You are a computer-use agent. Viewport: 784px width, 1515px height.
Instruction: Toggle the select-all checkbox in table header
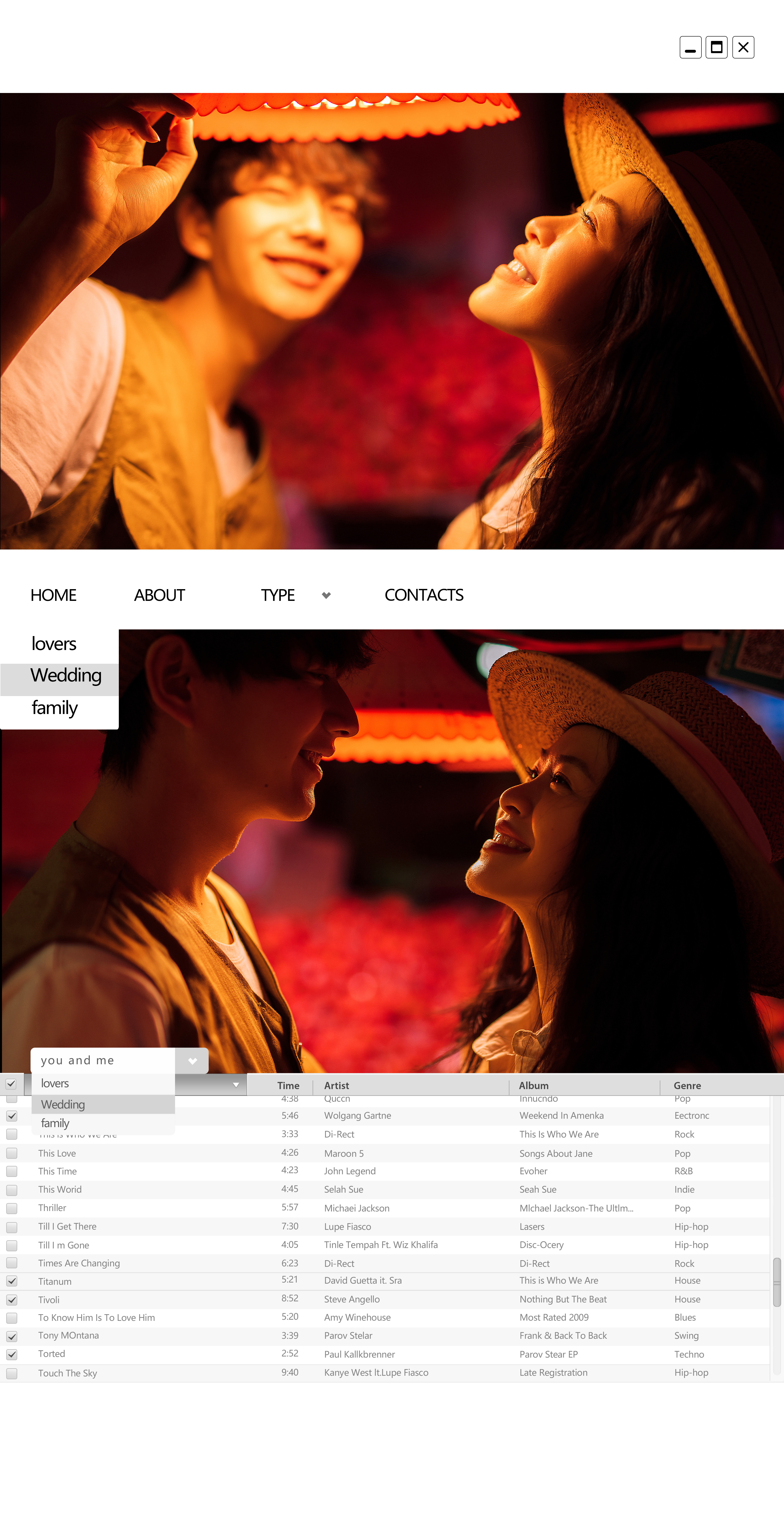click(x=11, y=1084)
